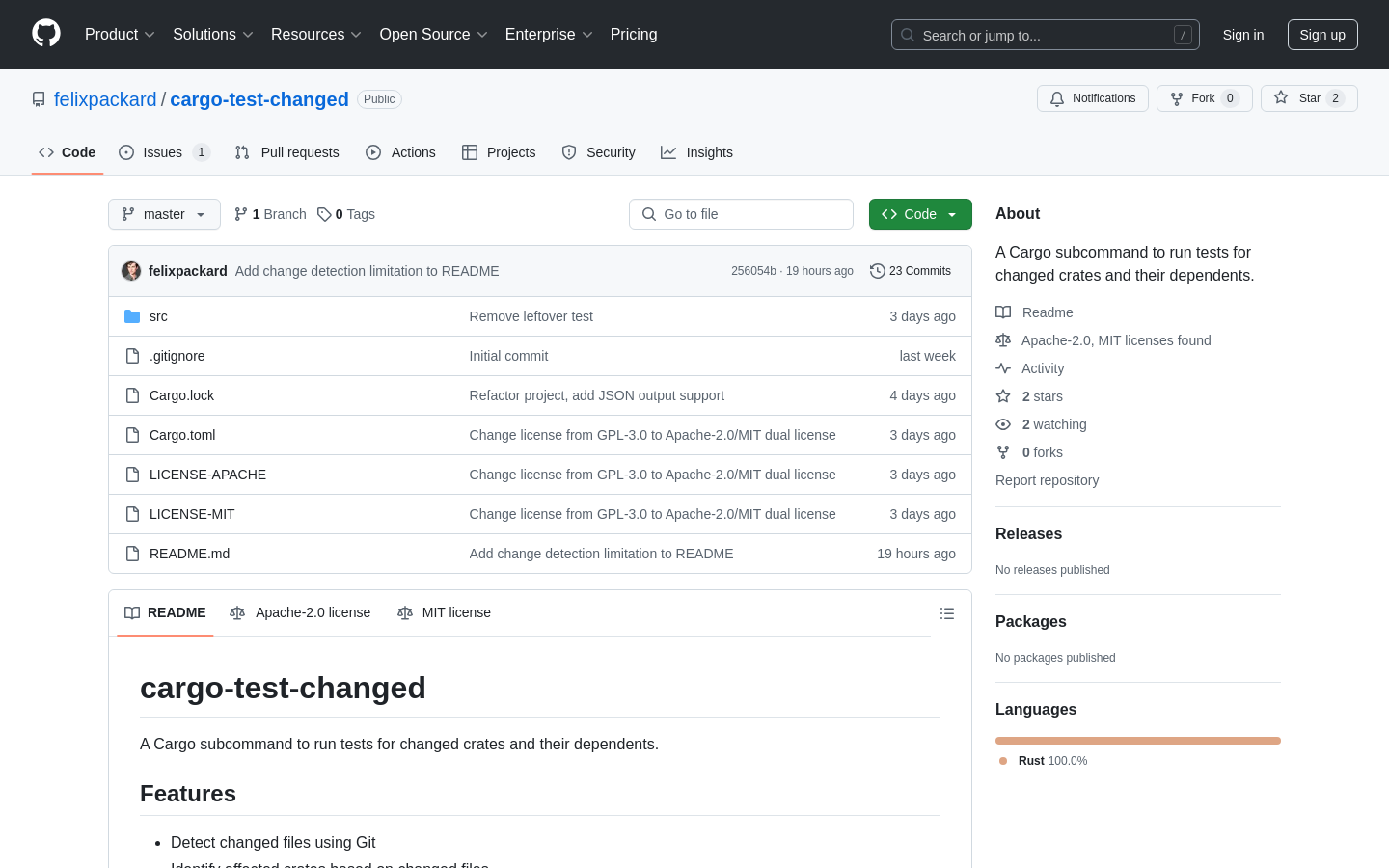Click the Notifications bell button
1389x868 pixels.
1093,98
